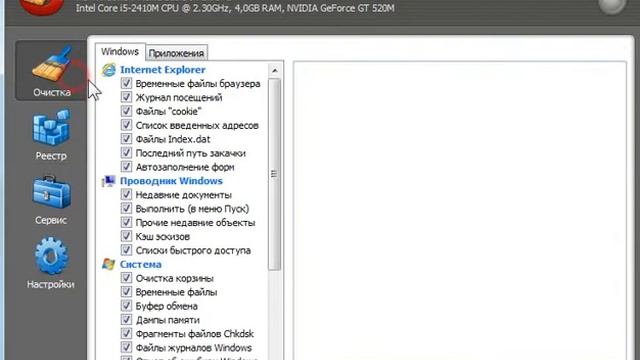Click the Internet Explorer group heading

coord(162,70)
